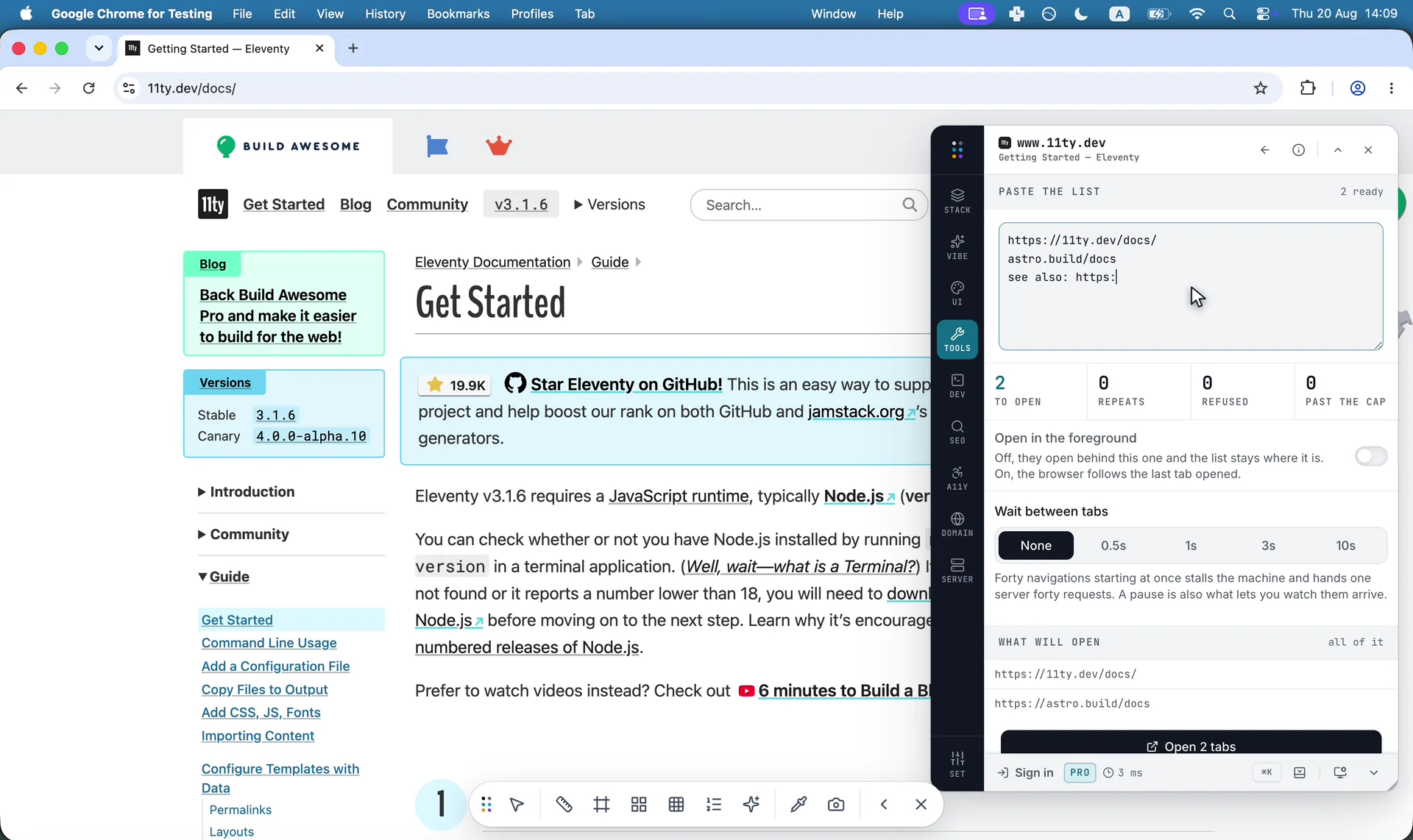
Task: Click the dock-to-bottom icon in the panel footer
Action: point(1300,772)
